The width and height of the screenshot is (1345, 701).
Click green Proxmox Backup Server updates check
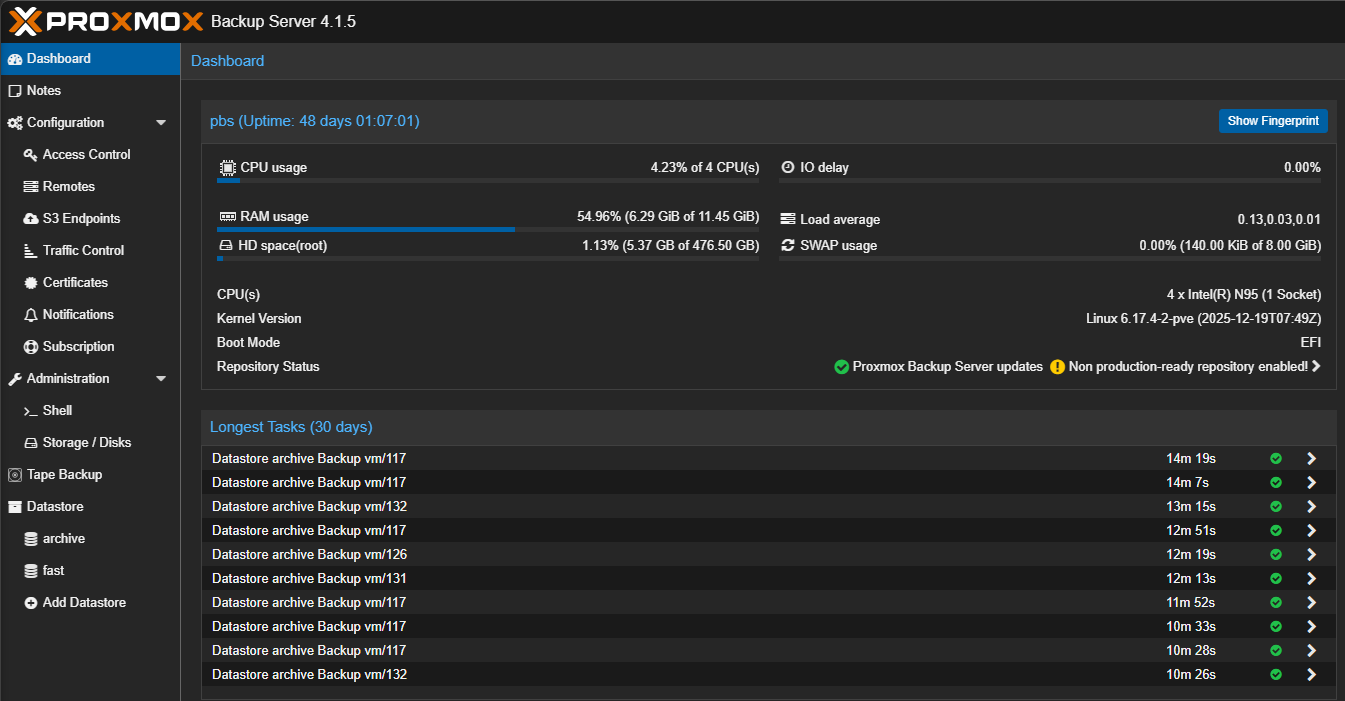tap(841, 367)
